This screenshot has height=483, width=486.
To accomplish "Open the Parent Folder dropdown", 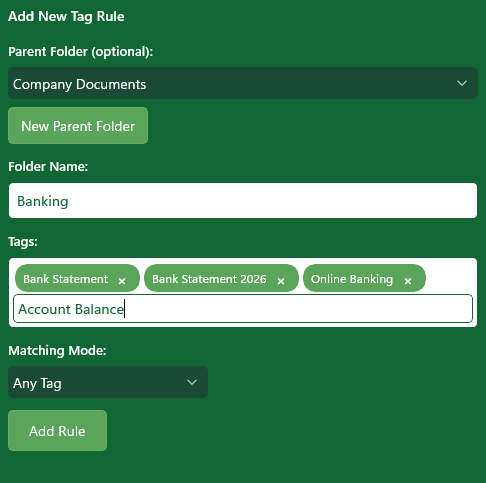I will click(x=243, y=83).
